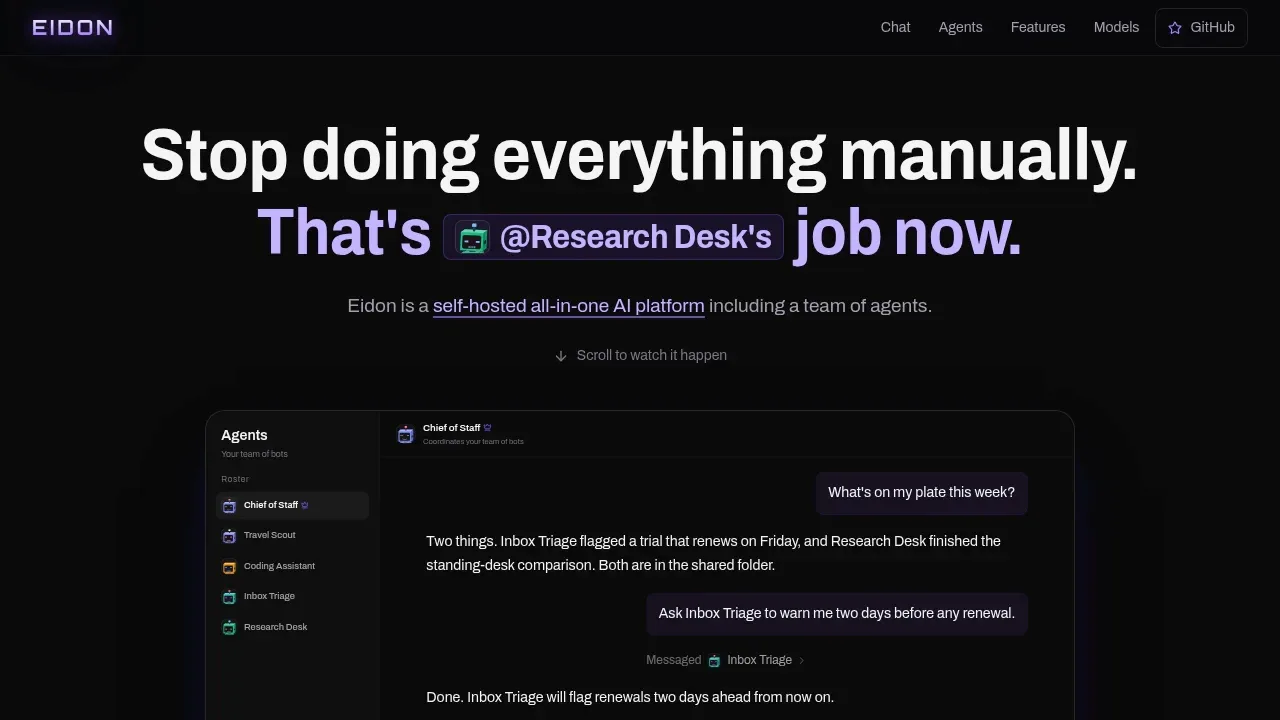The width and height of the screenshot is (1280, 720).
Task: Open the Models nav link
Action: pos(1116,27)
